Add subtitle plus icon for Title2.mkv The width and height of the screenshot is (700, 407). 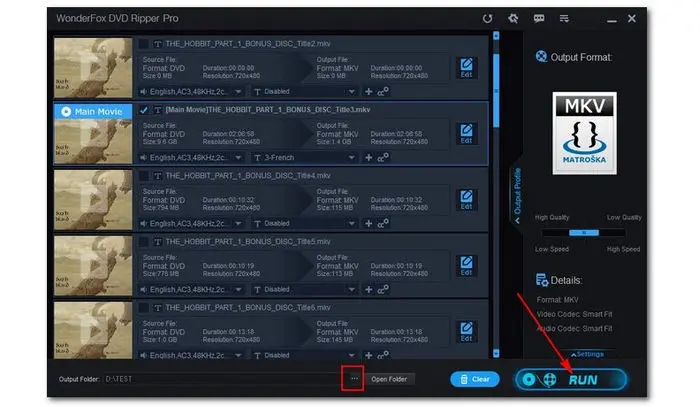pyautogui.click(x=368, y=91)
